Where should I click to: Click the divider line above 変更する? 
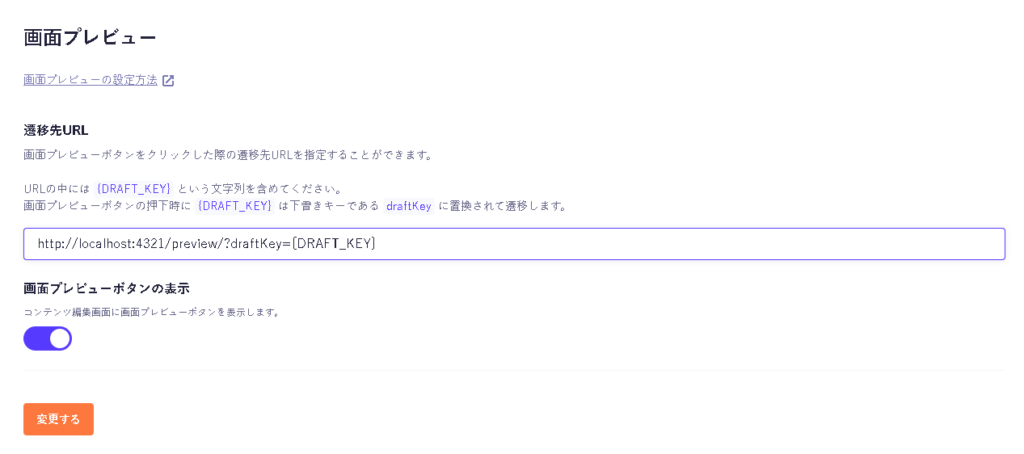[514, 370]
